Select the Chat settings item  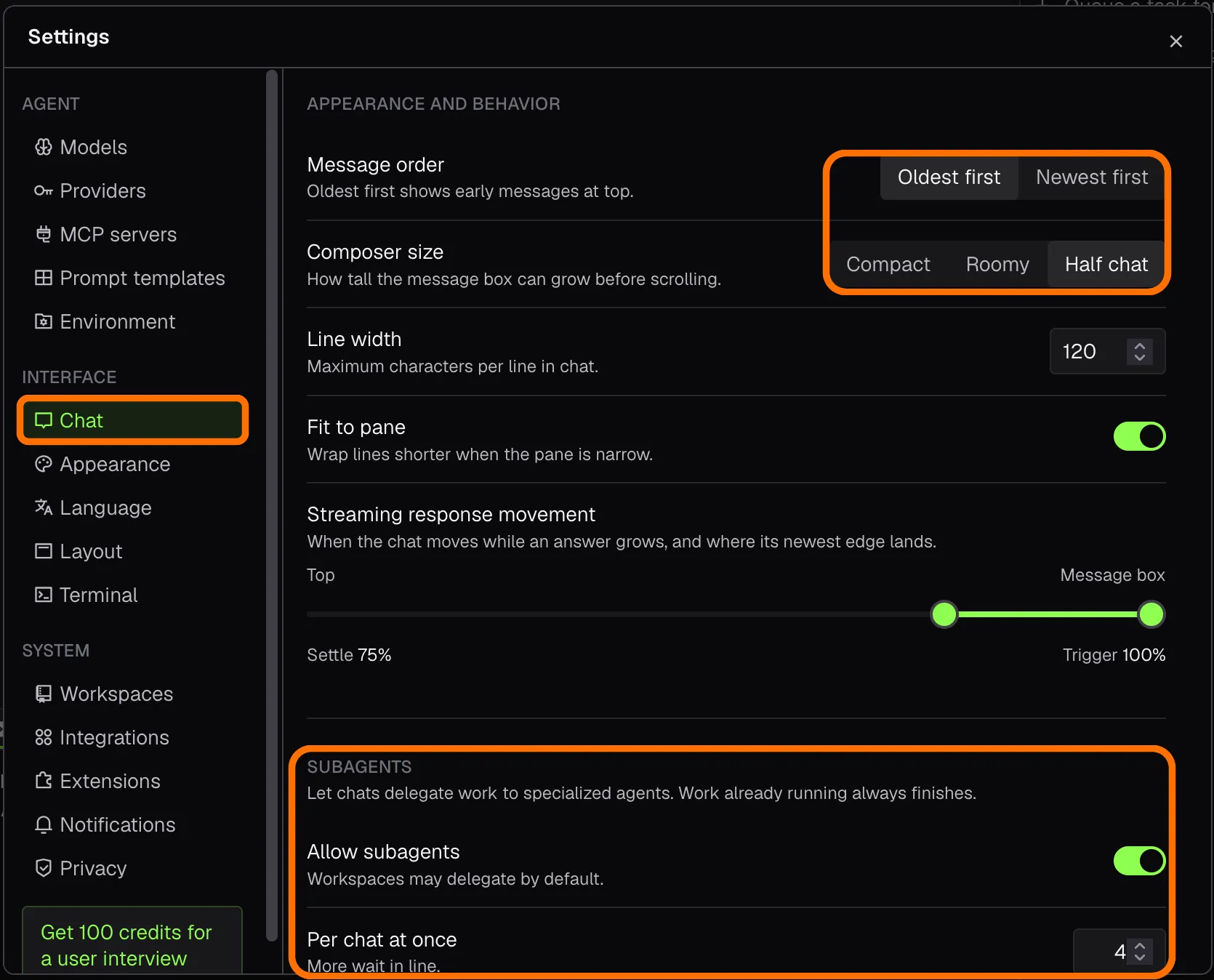click(132, 421)
